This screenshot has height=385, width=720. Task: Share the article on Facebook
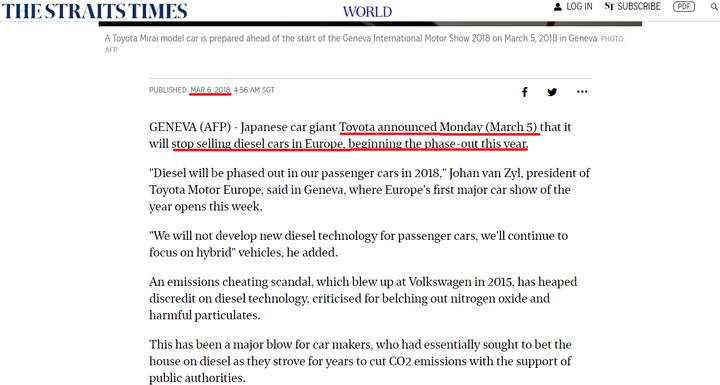pyautogui.click(x=524, y=92)
